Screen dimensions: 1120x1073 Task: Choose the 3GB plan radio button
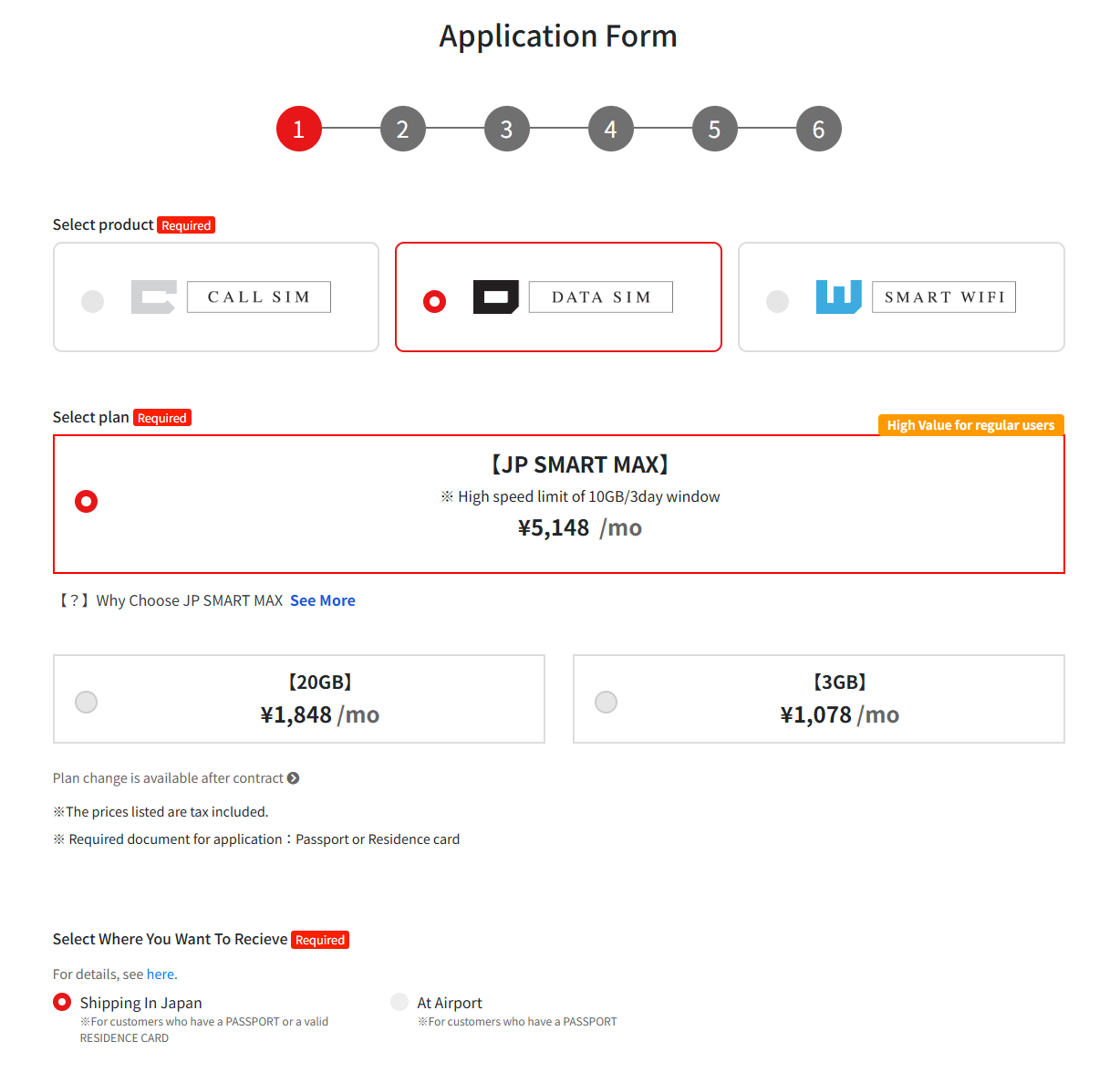coord(606,702)
